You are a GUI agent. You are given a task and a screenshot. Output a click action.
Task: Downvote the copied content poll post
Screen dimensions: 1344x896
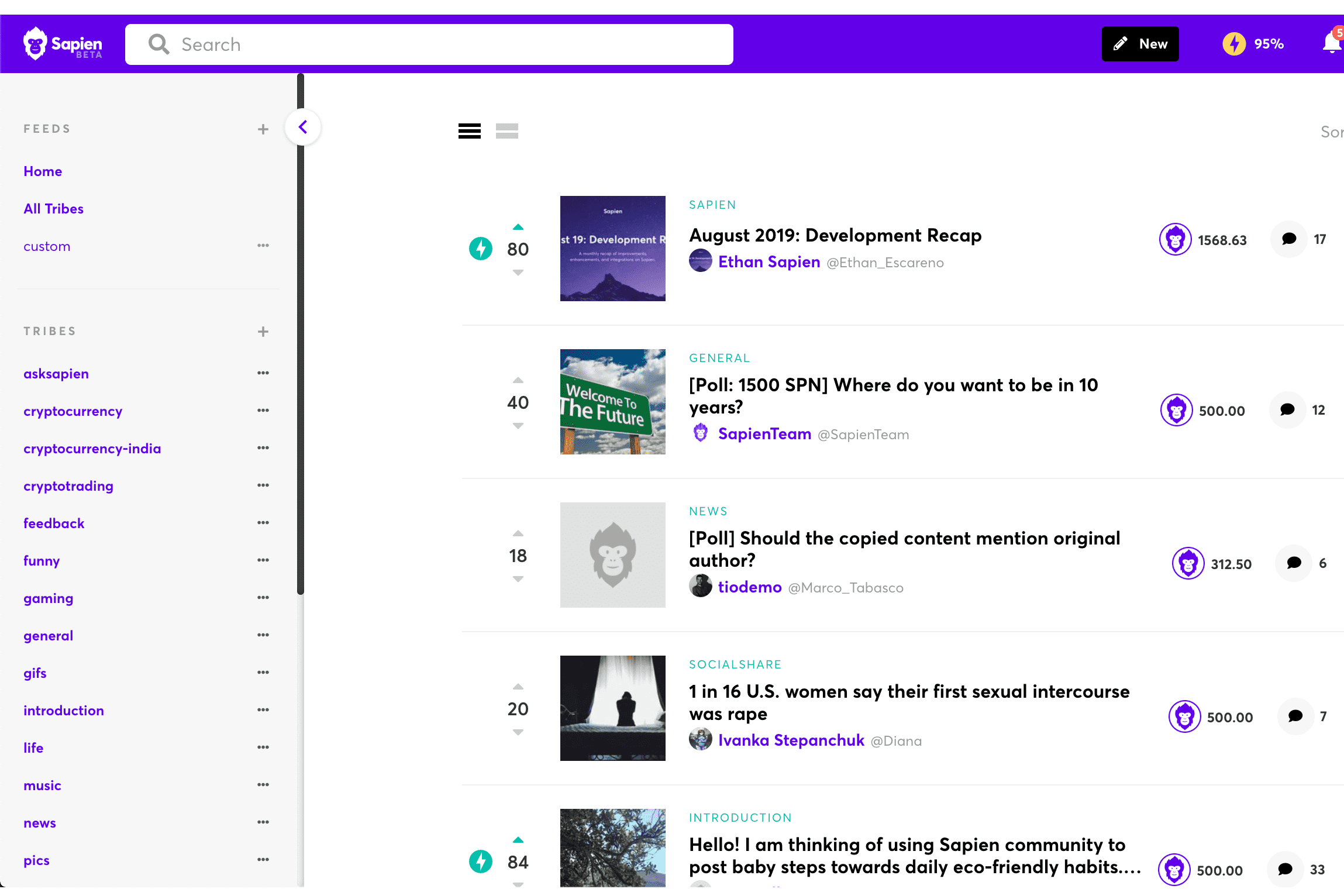[x=517, y=579]
